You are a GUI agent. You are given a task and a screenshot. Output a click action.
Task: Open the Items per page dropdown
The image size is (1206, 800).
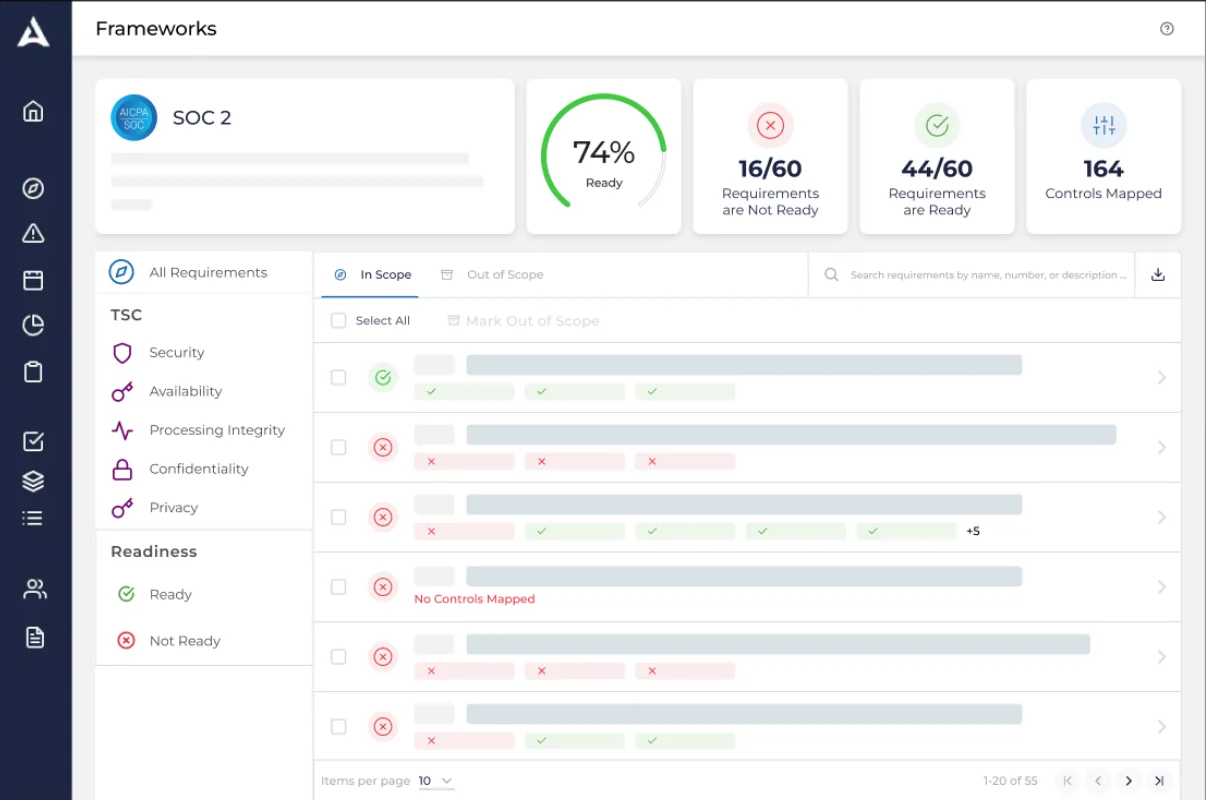tap(435, 781)
